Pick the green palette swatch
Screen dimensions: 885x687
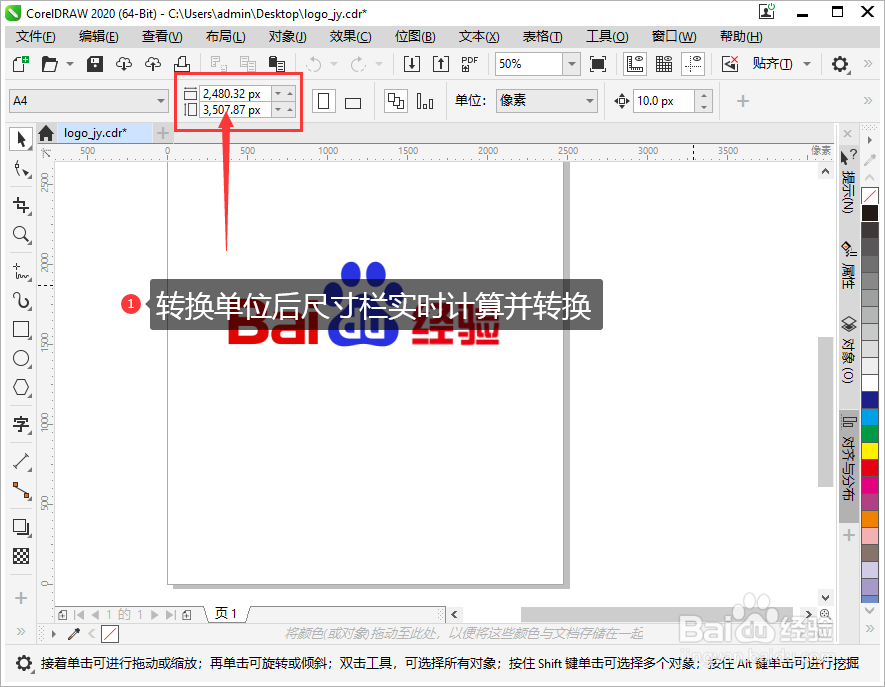click(x=870, y=434)
